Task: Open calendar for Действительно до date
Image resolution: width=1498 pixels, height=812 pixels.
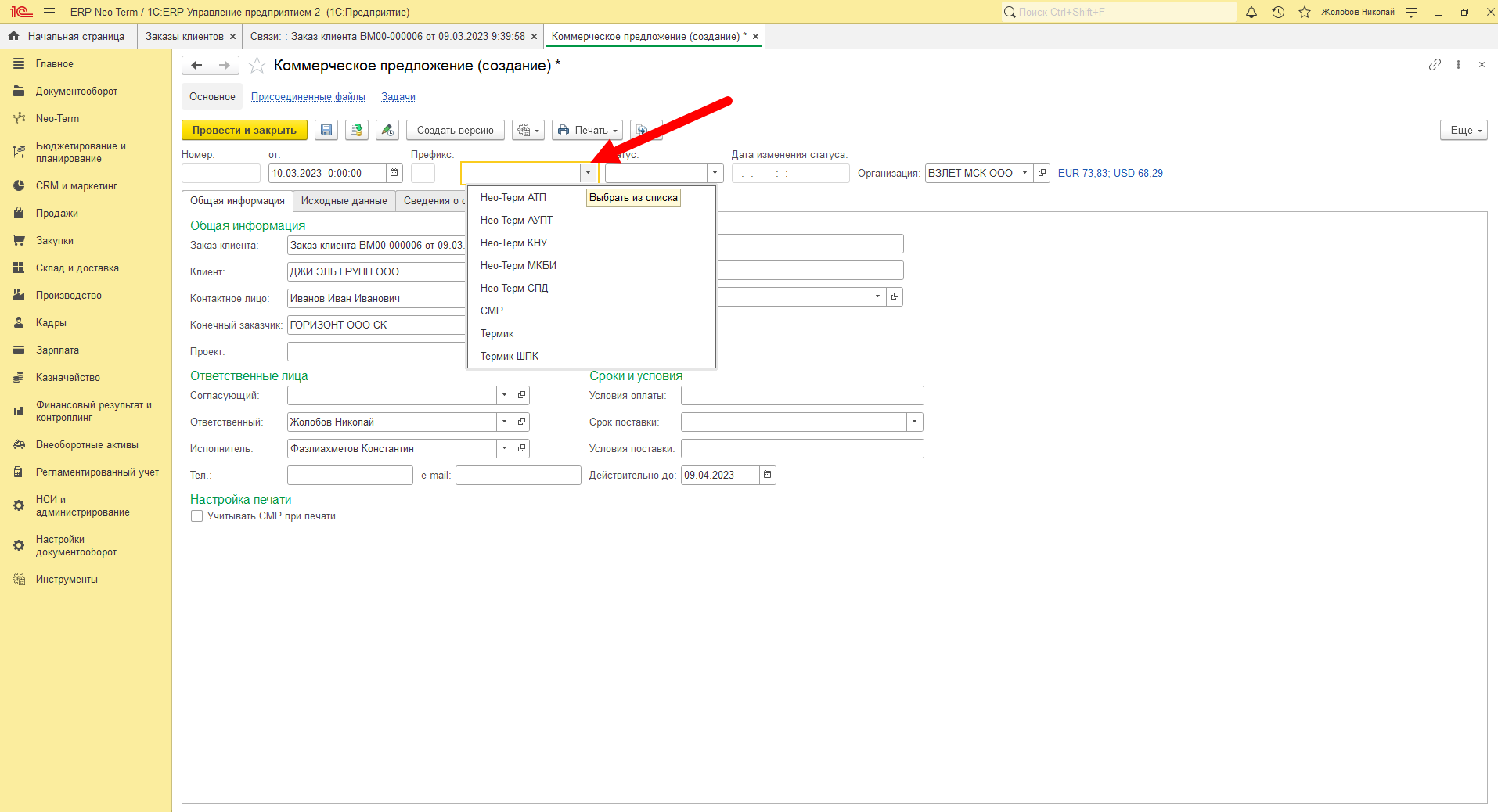Action: point(768,475)
